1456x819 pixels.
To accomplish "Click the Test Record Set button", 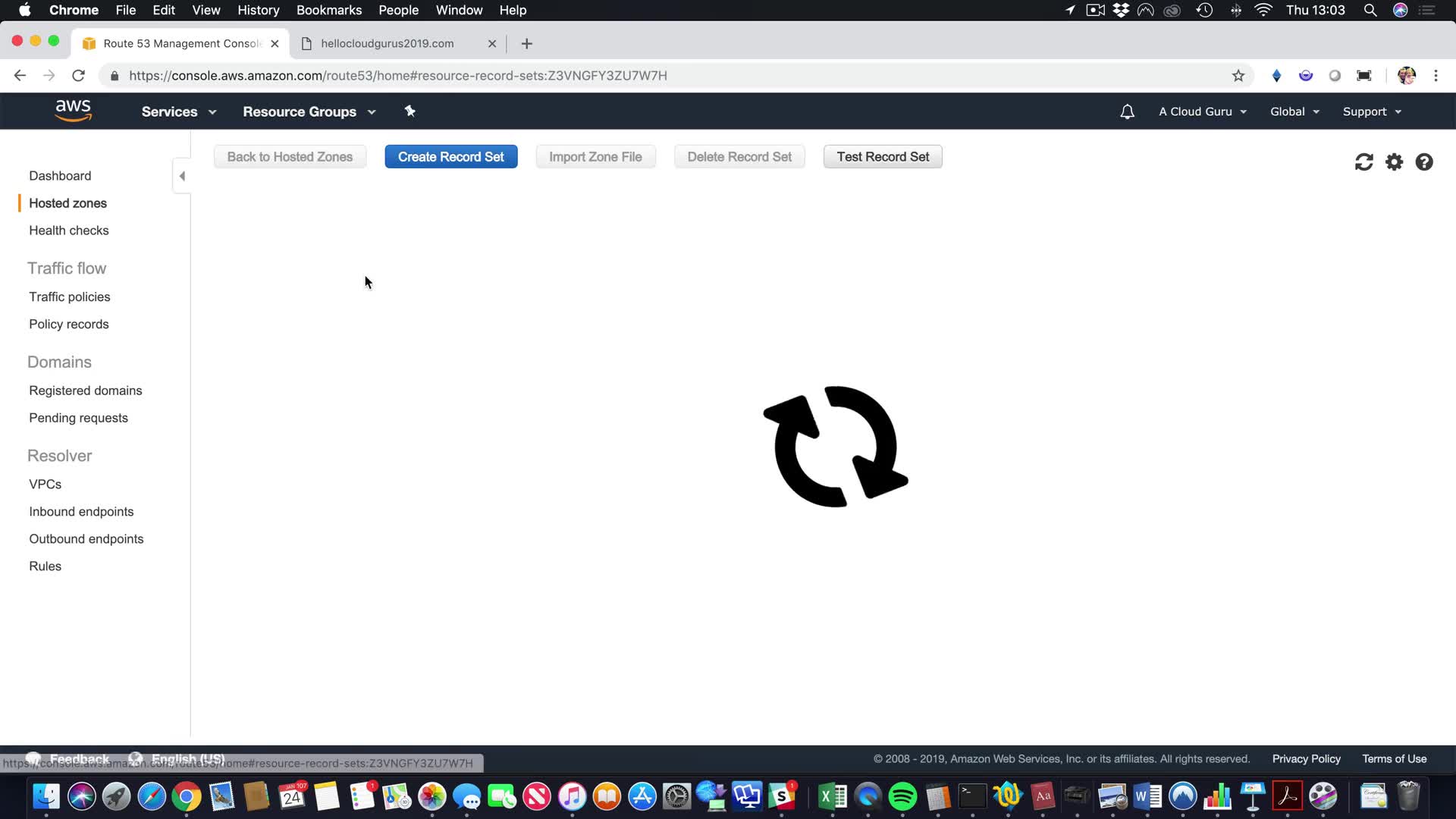I will tap(883, 157).
